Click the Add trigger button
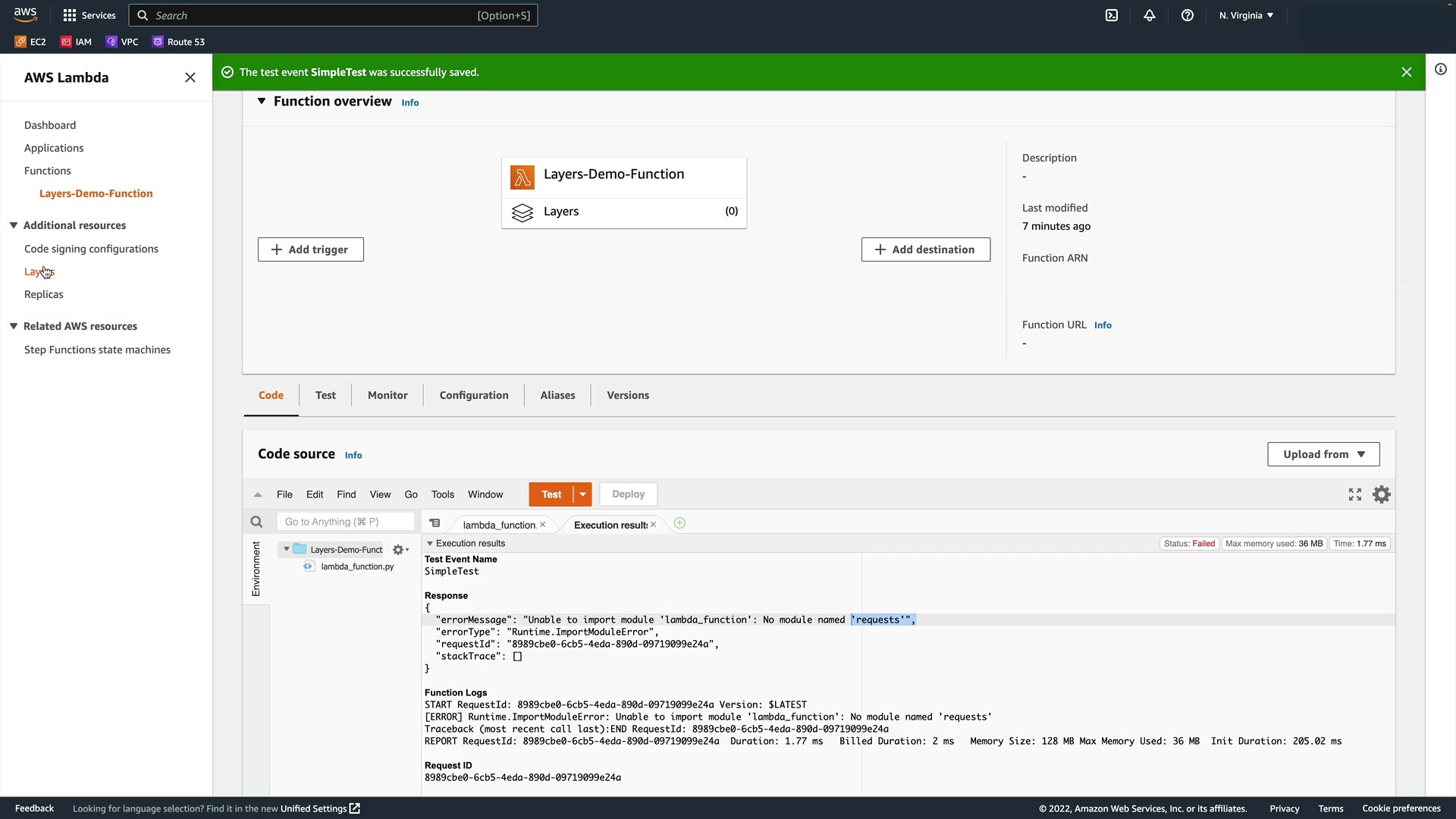Screen dimensions: 1456x819 [x=311, y=249]
